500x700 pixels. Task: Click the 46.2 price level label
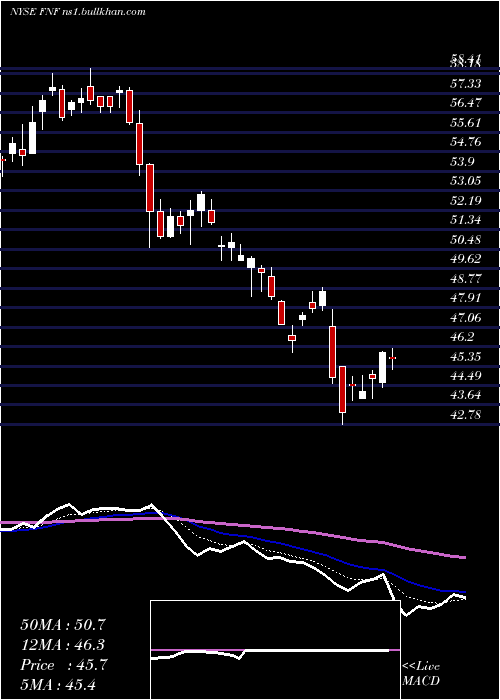(462, 337)
